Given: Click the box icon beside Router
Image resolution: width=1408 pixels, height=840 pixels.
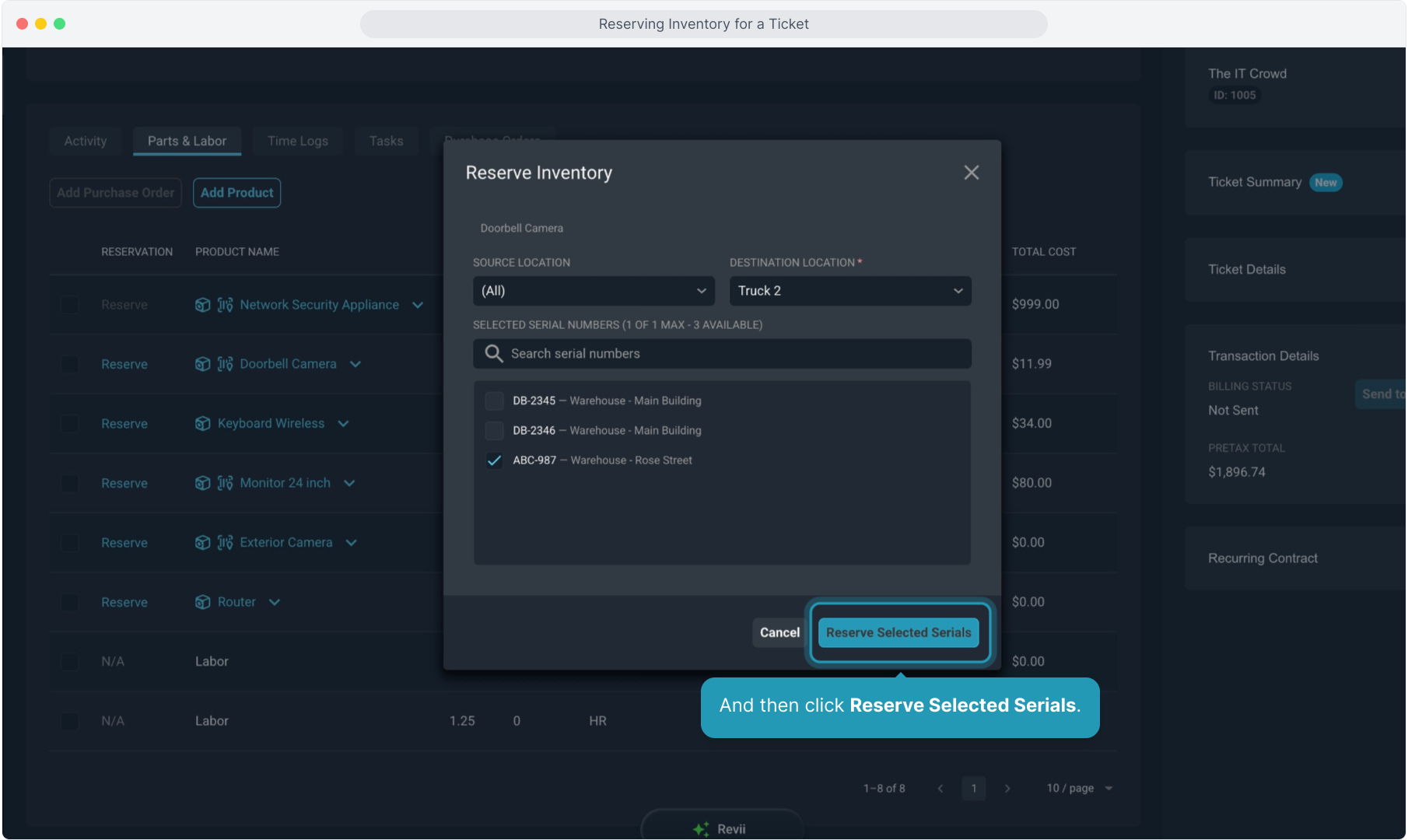Looking at the screenshot, I should (x=202, y=603).
